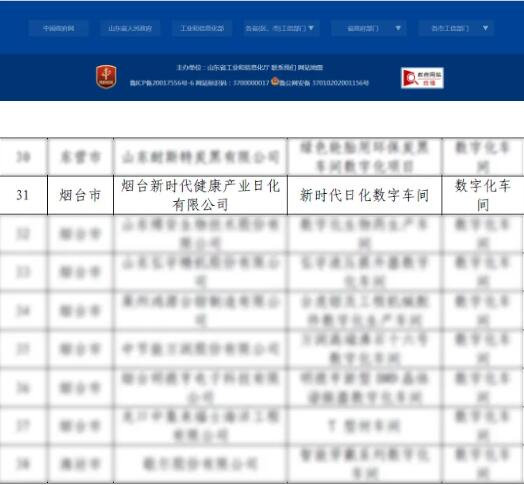Image resolution: width=524 pixels, height=485 pixels.
Task: Select the row number cell 31
Action: pos(23,195)
